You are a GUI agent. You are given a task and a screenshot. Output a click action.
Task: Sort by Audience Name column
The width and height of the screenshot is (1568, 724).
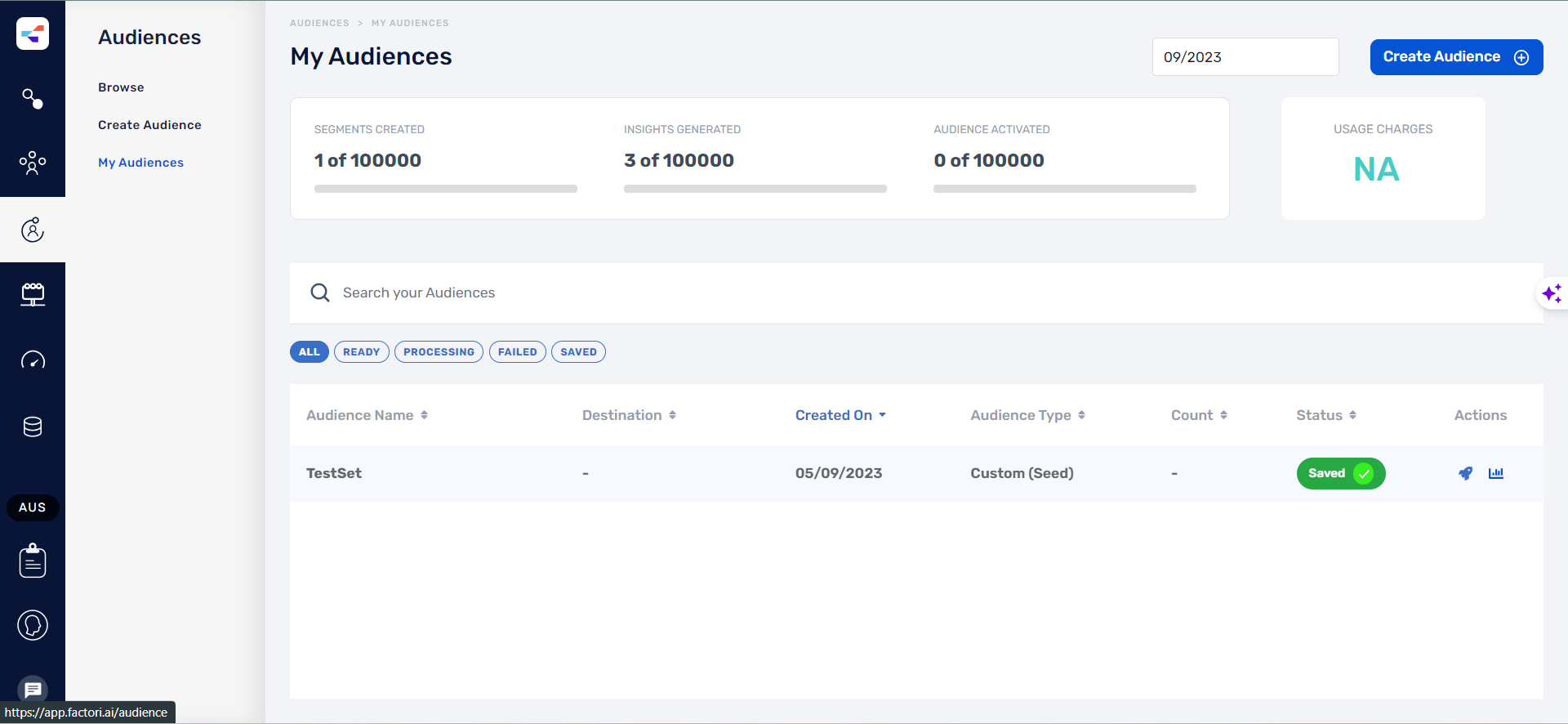click(x=367, y=415)
